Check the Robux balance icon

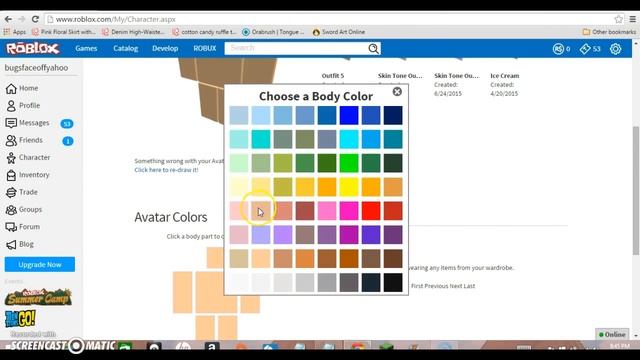[x=558, y=49]
